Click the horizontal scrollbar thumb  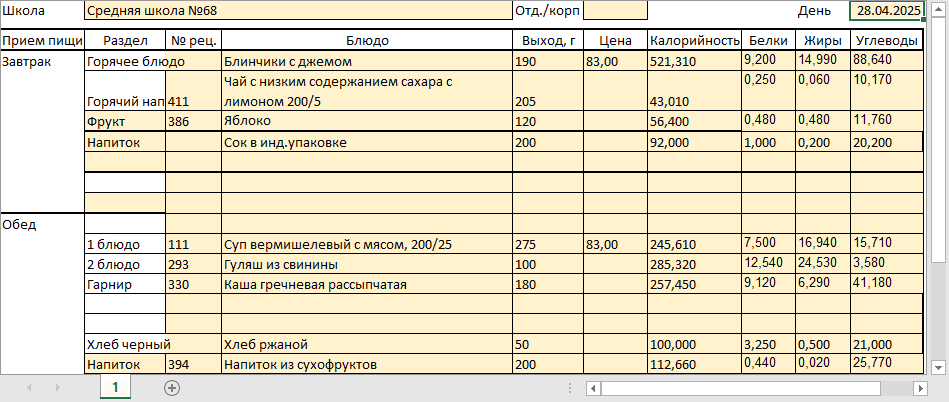click(x=741, y=388)
